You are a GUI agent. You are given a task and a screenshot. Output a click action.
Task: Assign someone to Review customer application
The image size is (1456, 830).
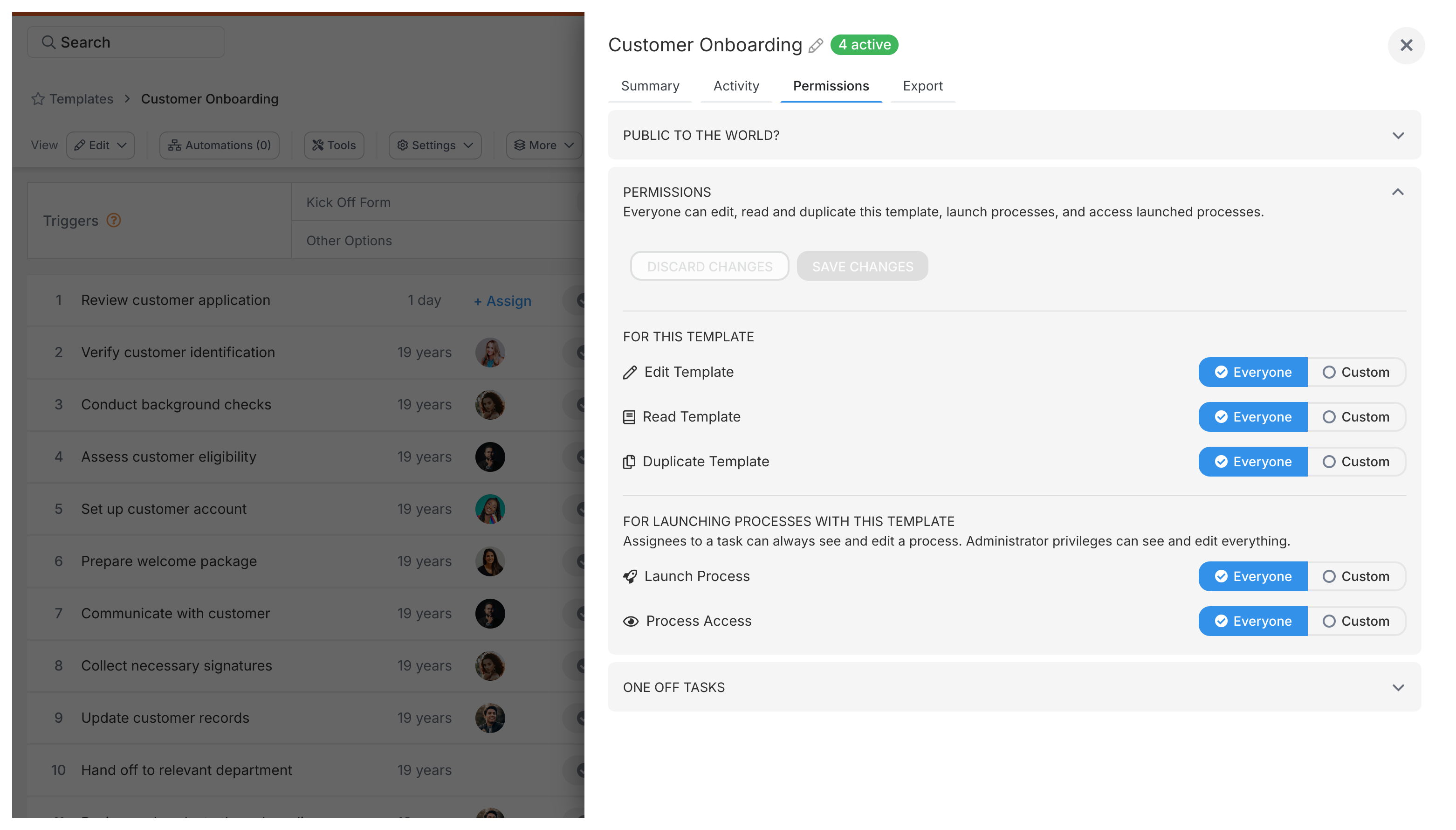pos(502,300)
